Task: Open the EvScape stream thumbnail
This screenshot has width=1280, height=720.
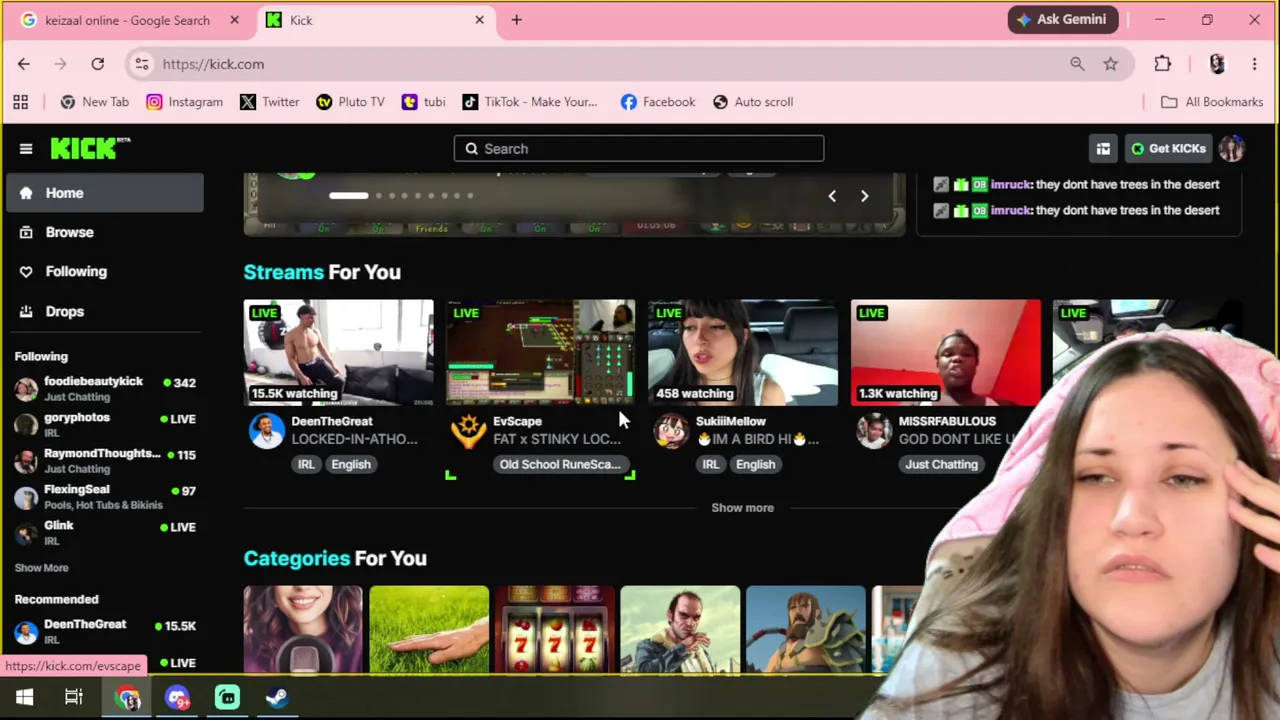Action: tap(541, 353)
